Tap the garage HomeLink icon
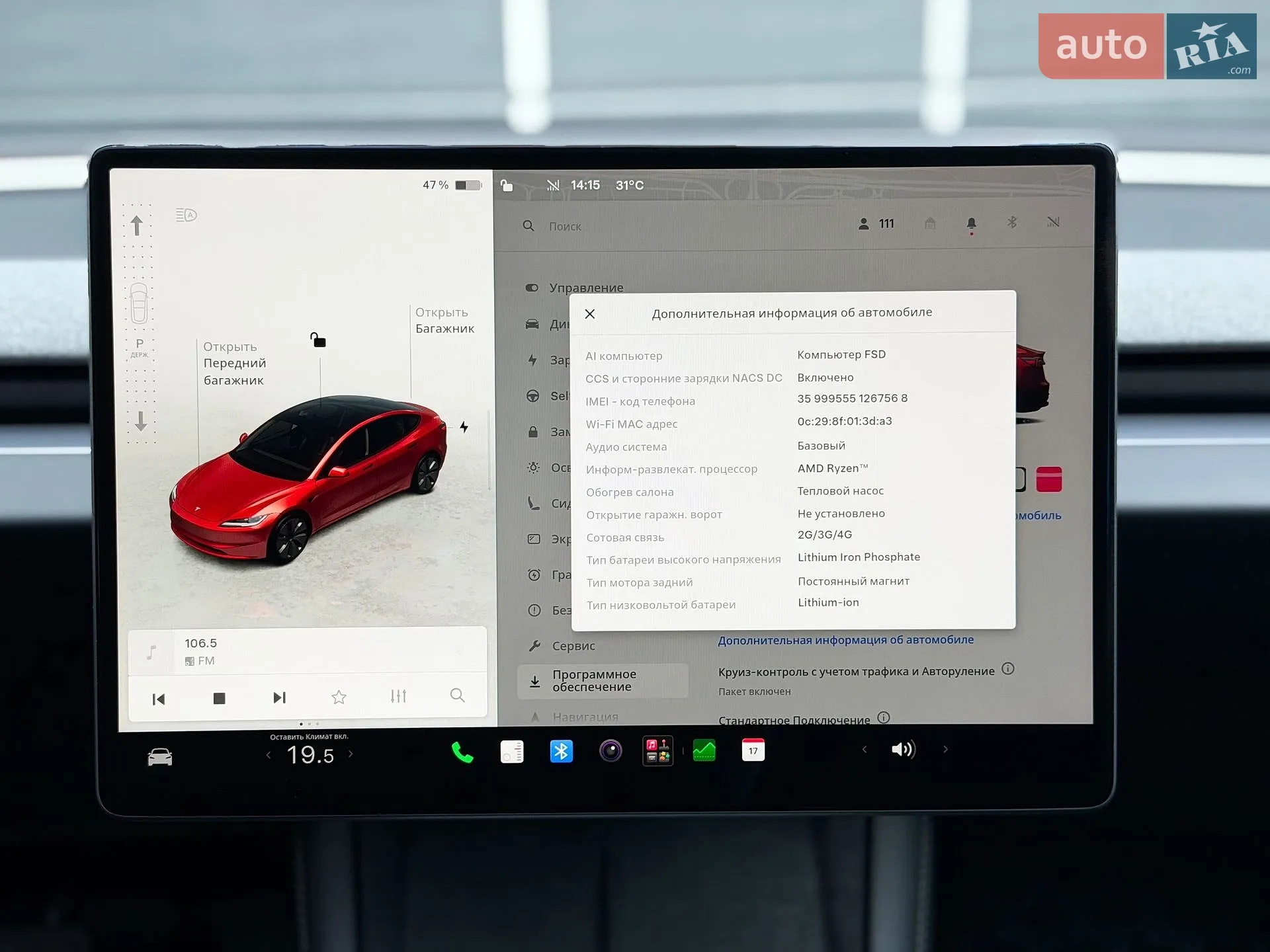 930,223
